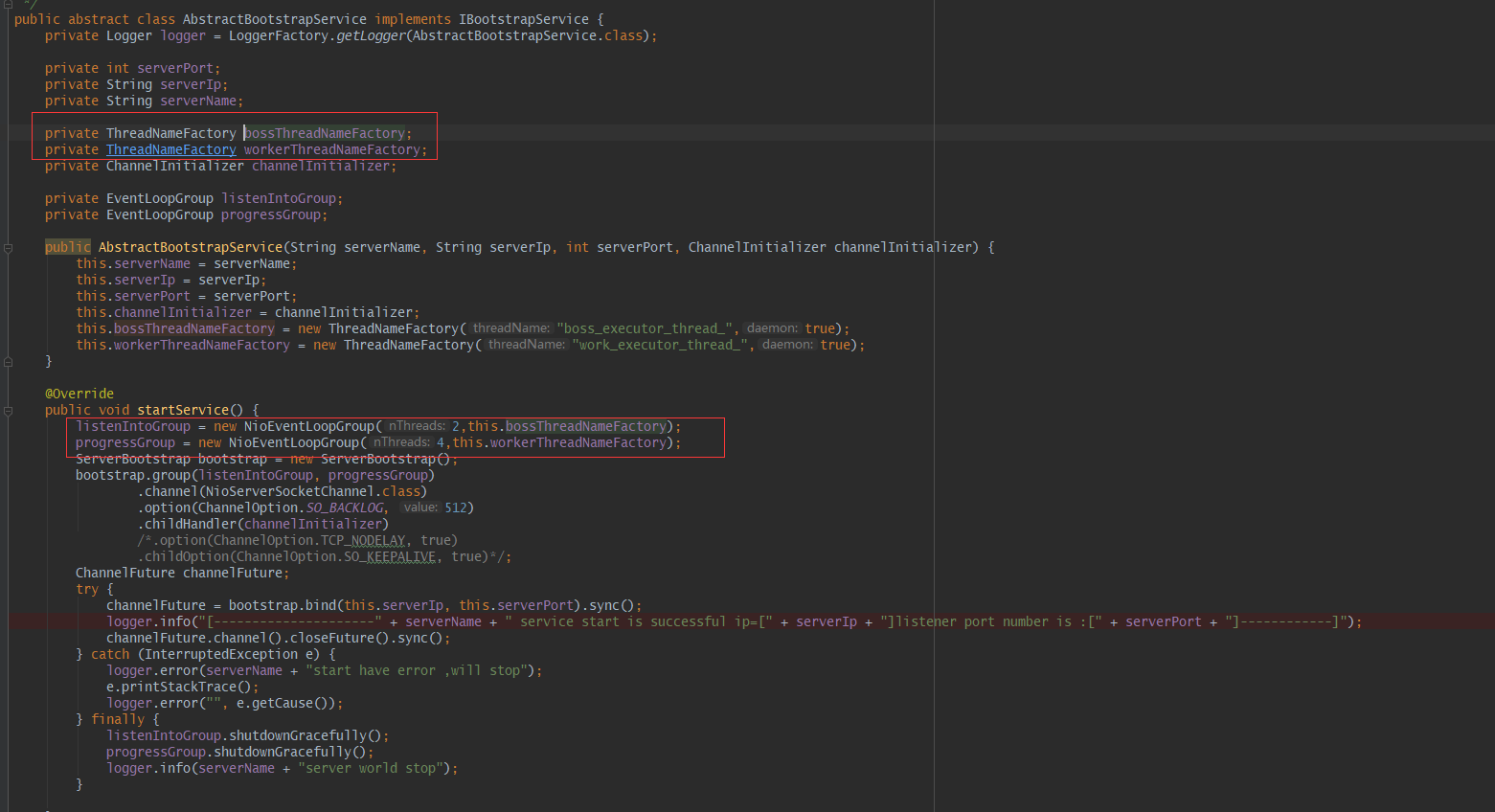
Task: Click the SO_BACKLOG constant
Action: (345, 508)
